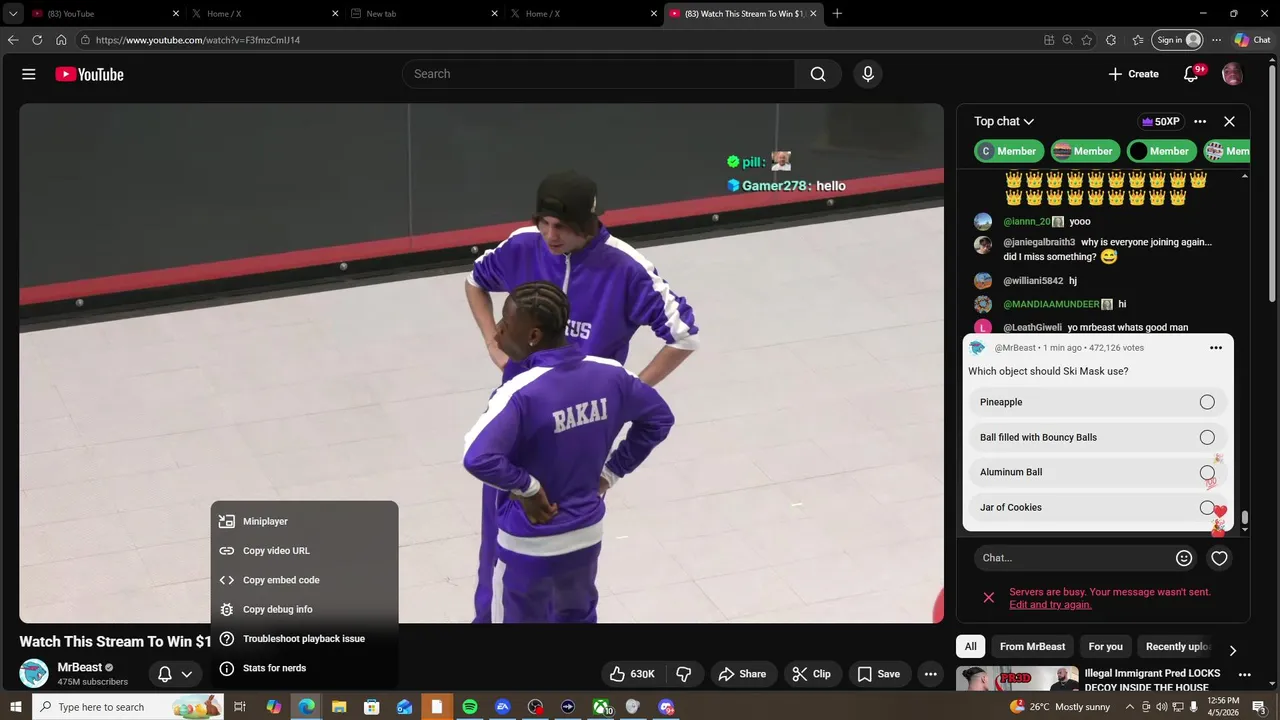Click the browser home button
Viewport: 1280px width, 720px height.
61,40
